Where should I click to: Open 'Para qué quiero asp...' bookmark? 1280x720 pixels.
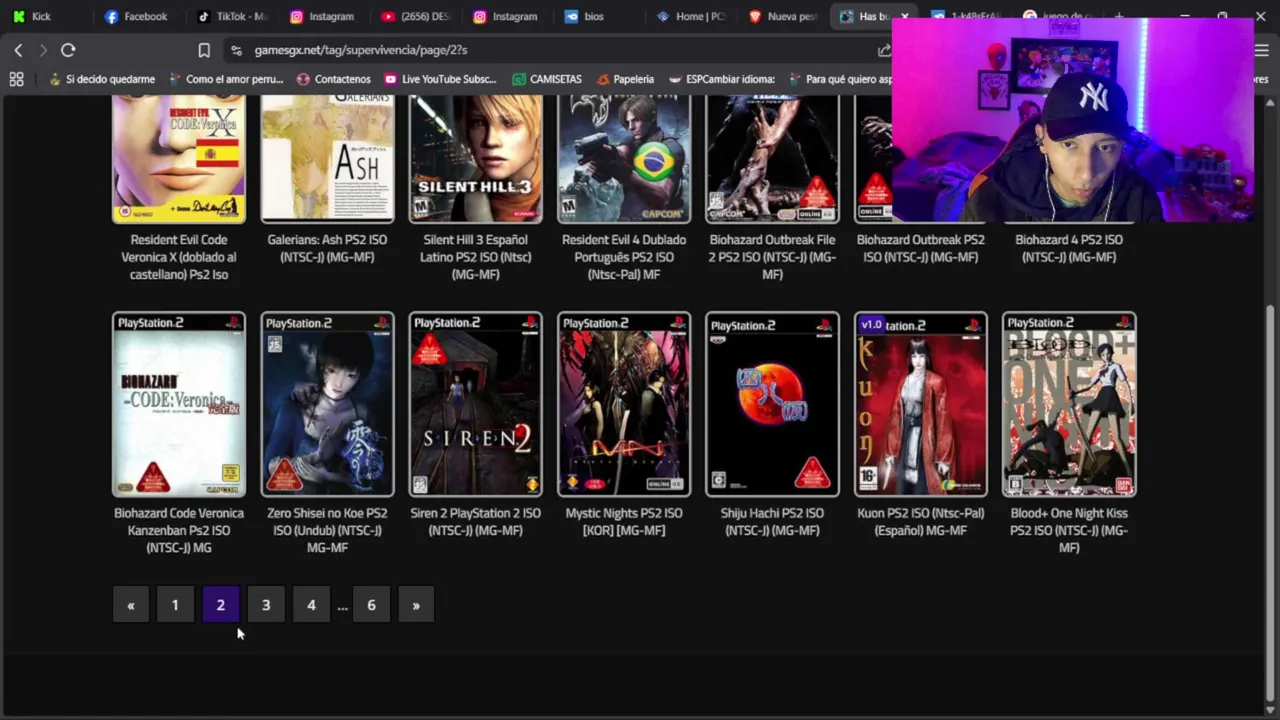pyautogui.click(x=838, y=79)
